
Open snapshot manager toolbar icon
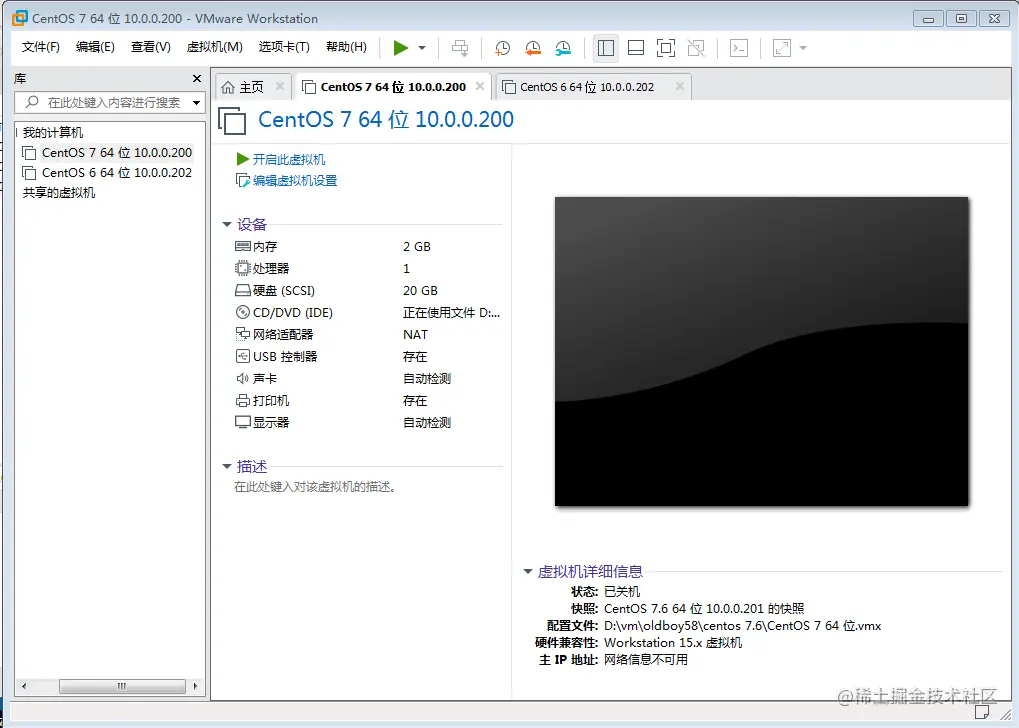pyautogui.click(x=563, y=48)
